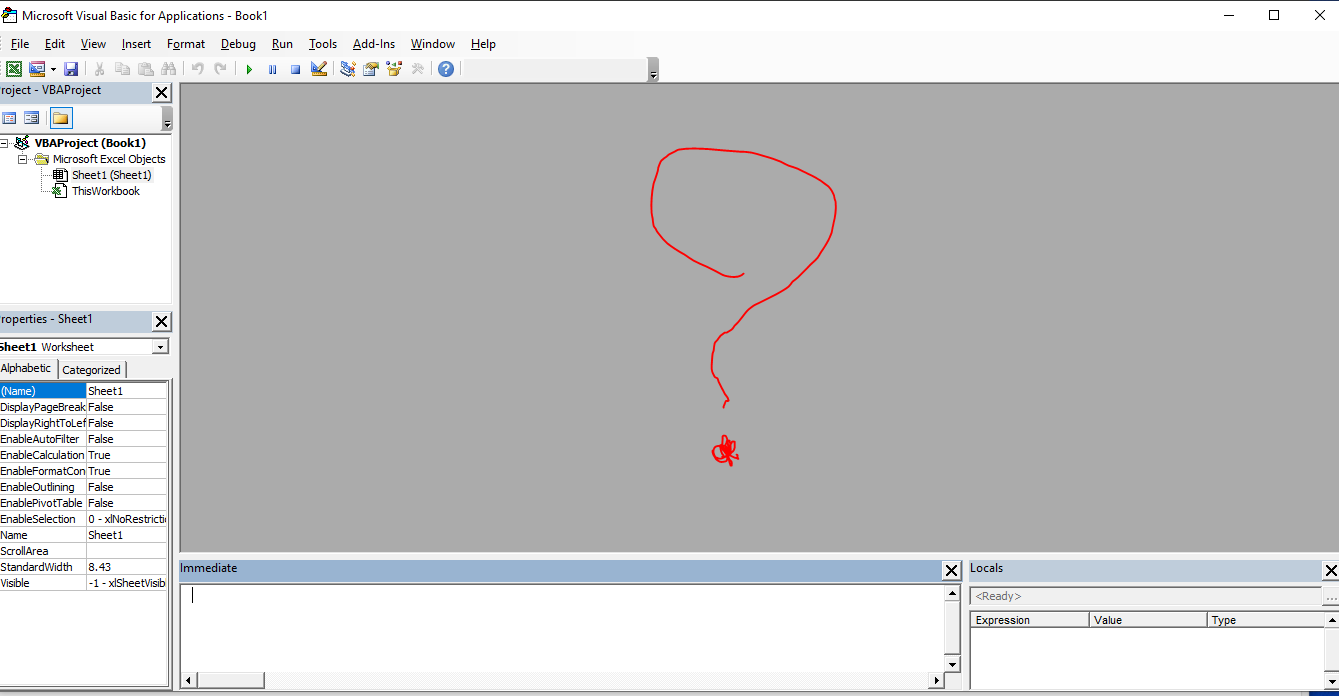Screen dimensions: 1339x696
Task: Click the Insert UserForm toolbar icon
Action: click(37, 69)
